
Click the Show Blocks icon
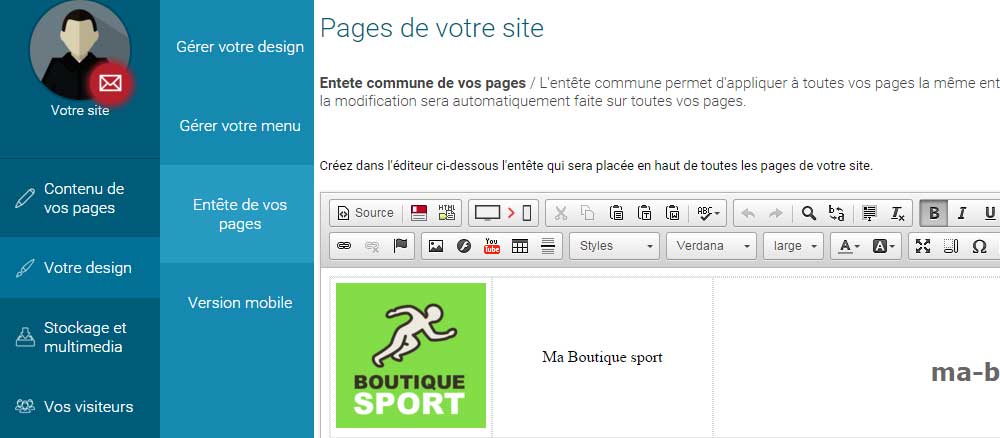tap(951, 246)
